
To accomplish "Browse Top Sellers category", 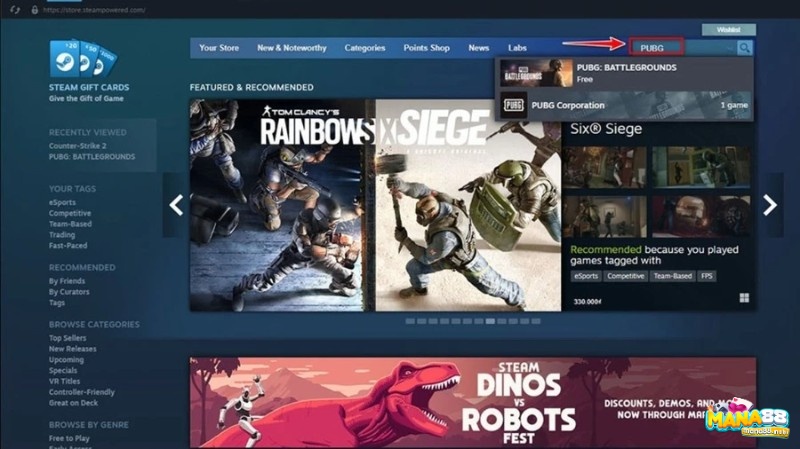I will [67, 338].
